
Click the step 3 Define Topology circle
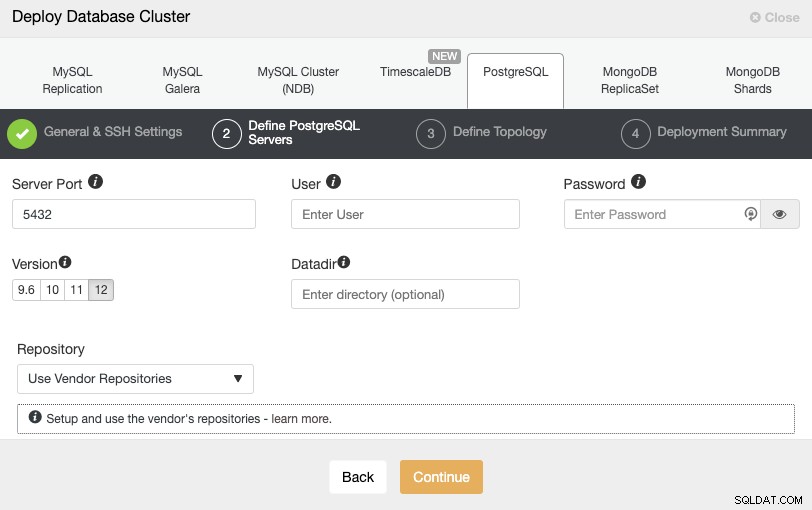click(431, 134)
